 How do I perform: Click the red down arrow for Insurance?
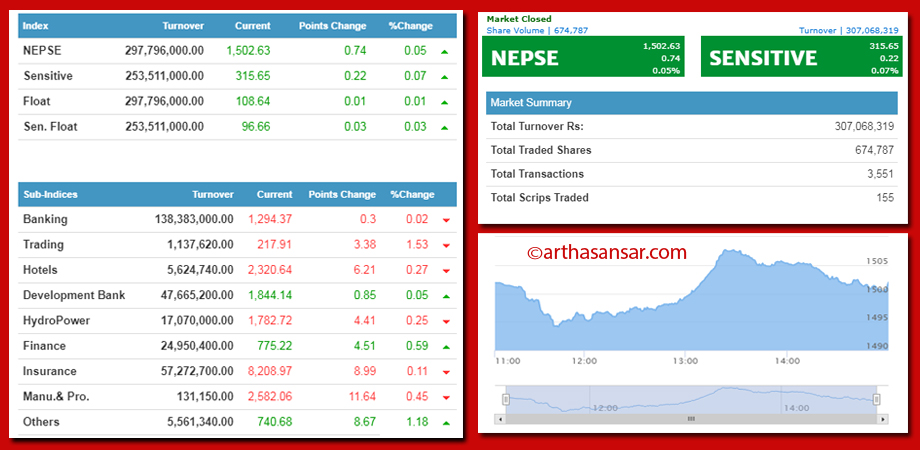click(x=446, y=372)
